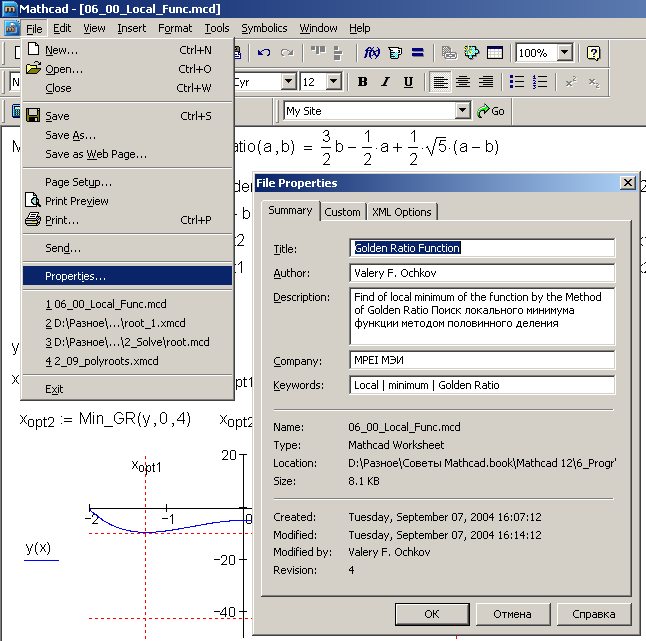Open the 100% zoom dropdown
Screen dimensions: 646x641
click(x=565, y=52)
